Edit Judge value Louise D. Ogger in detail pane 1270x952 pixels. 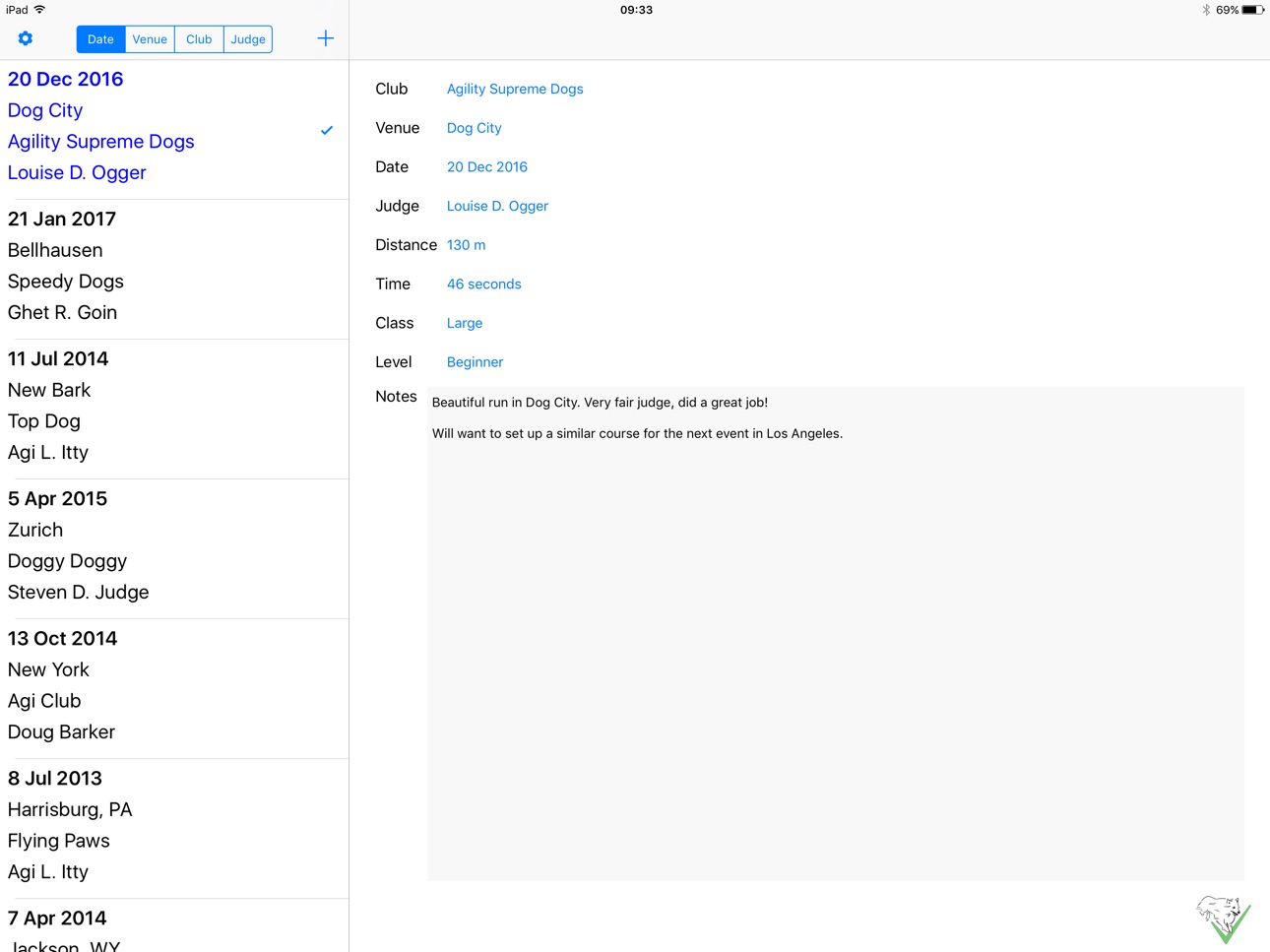[x=497, y=206]
